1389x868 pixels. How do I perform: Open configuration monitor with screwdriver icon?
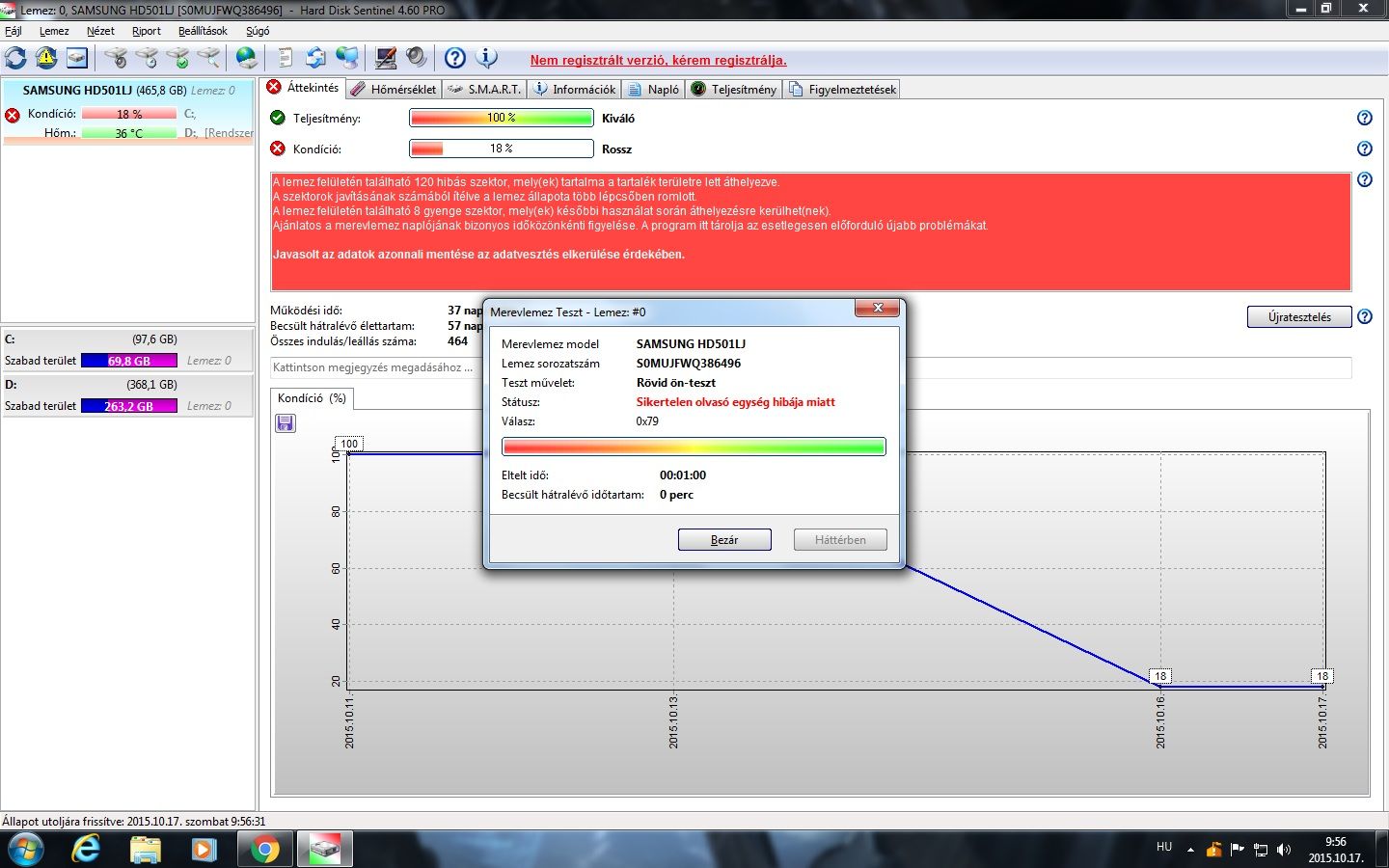pyautogui.click(x=386, y=58)
